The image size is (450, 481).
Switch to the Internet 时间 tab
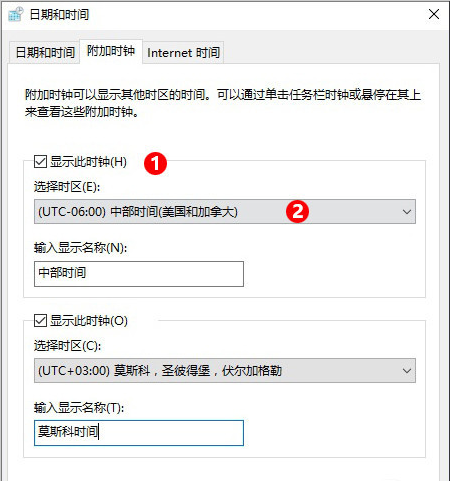(183, 53)
